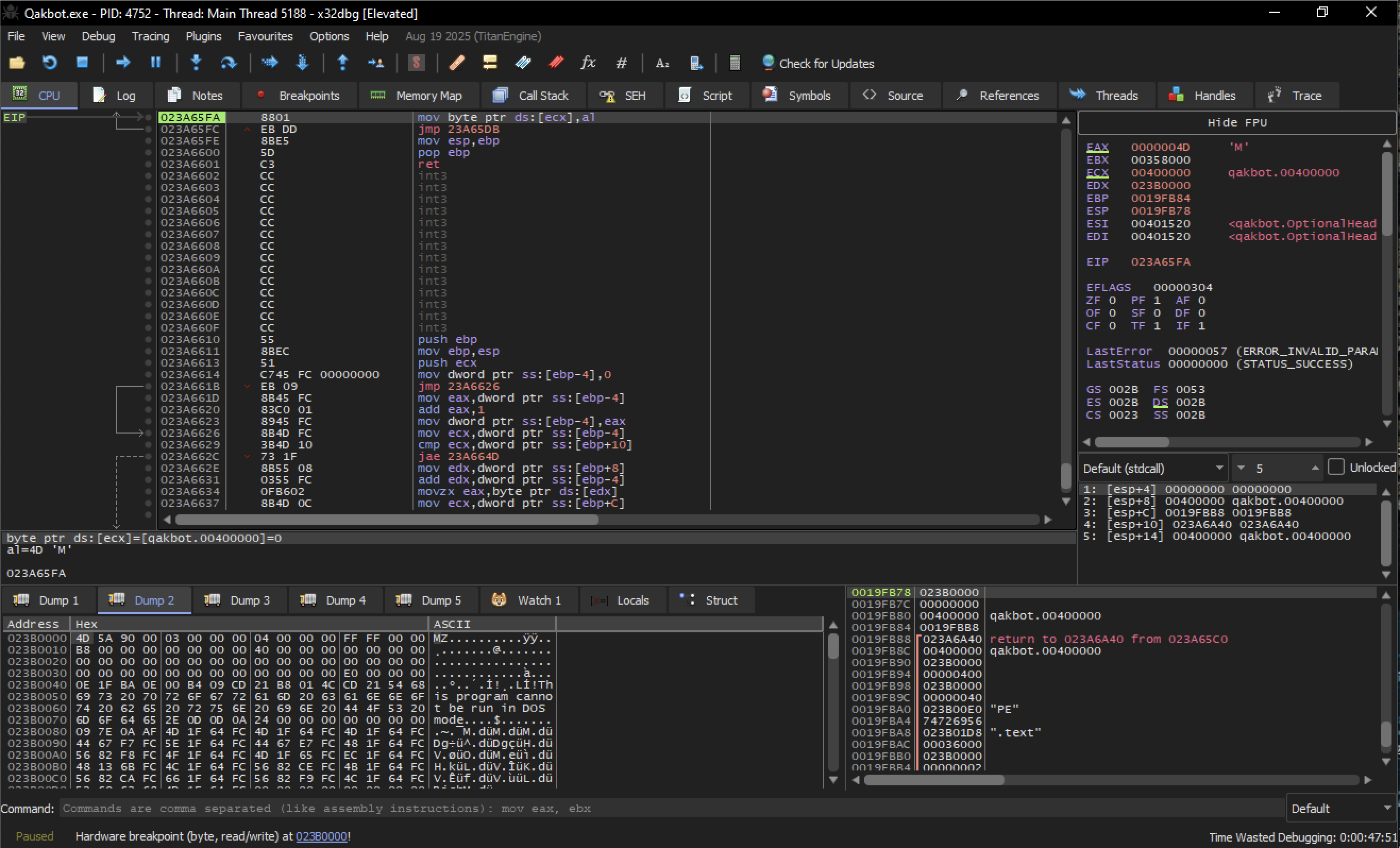Click the disassembly horizontal scrollbar thumb
Screen dimensions: 1400x848
[x=386, y=519]
